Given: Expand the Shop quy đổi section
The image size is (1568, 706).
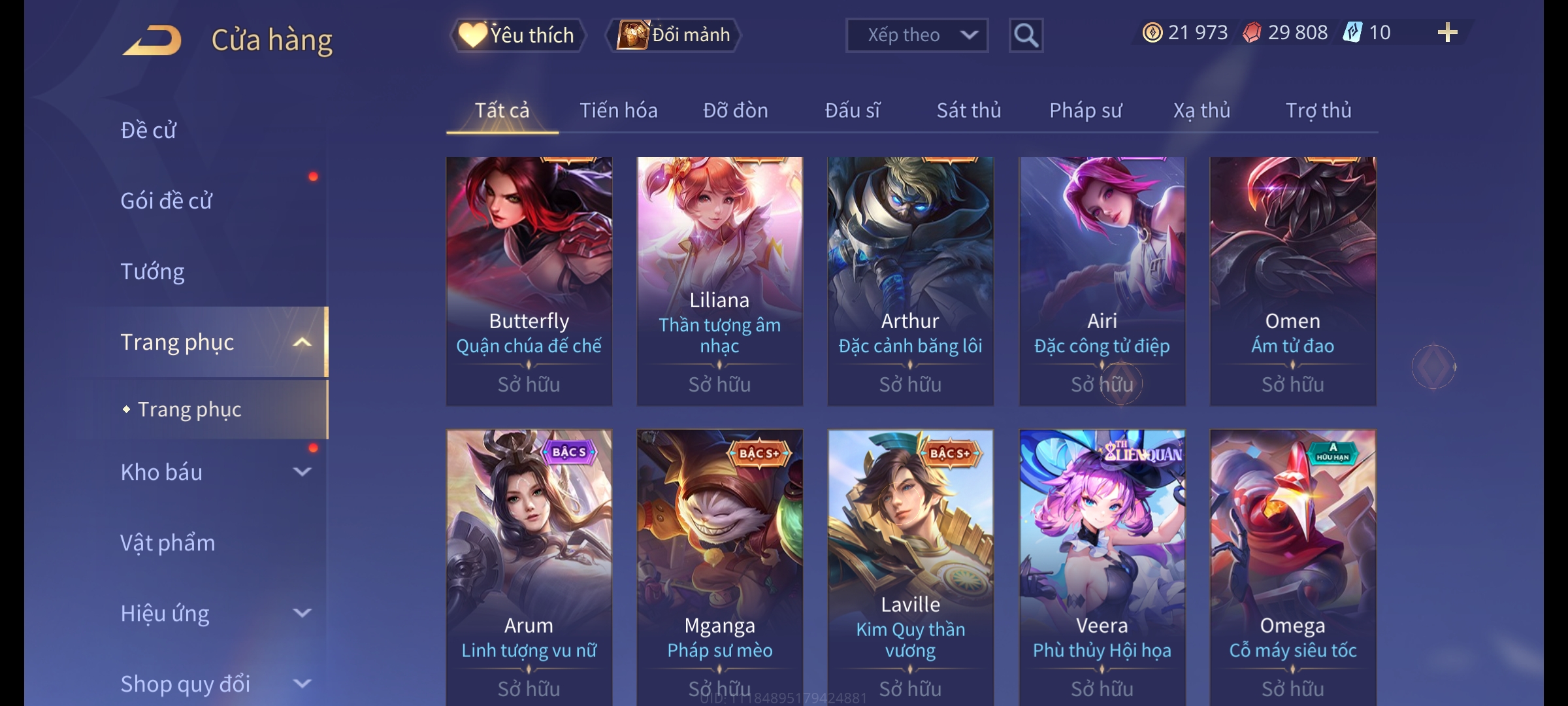Looking at the screenshot, I should click(302, 684).
